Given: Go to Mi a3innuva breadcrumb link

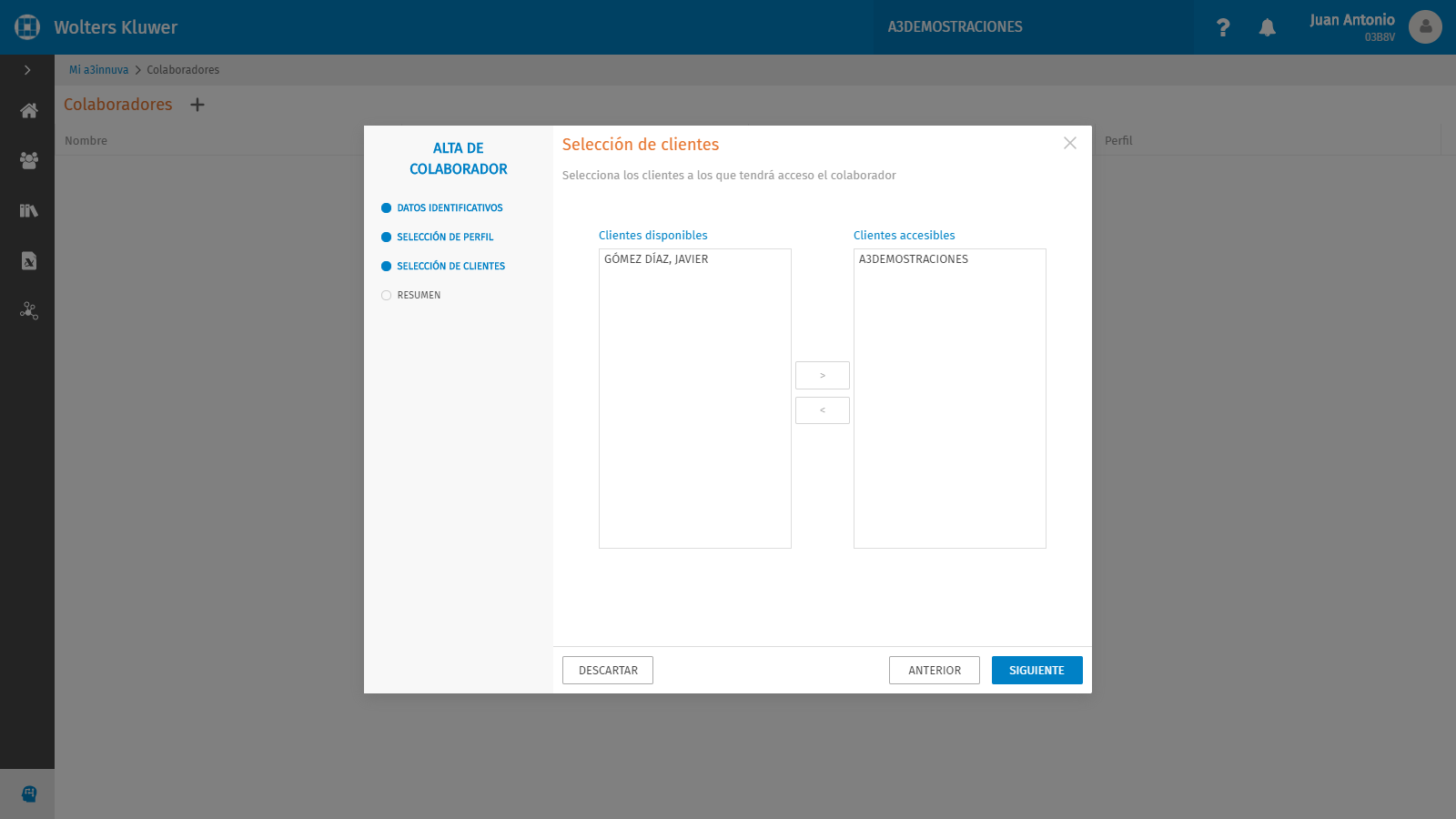Looking at the screenshot, I should [x=98, y=70].
